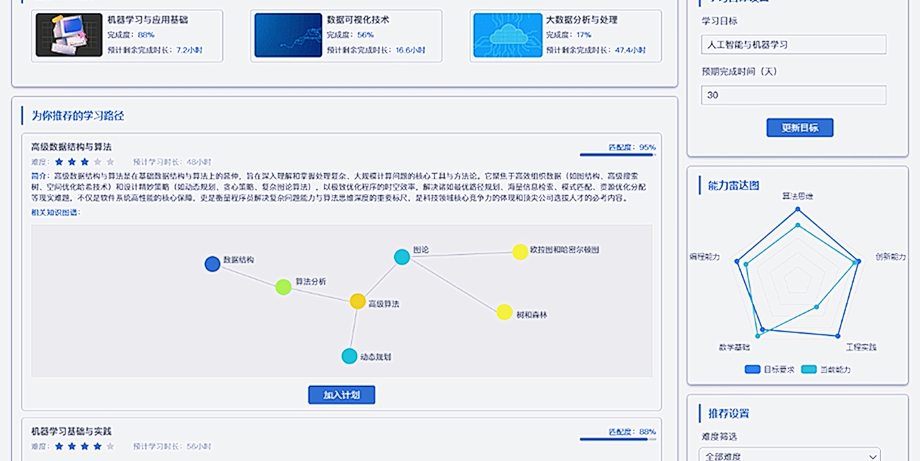Image resolution: width=920 pixels, height=461 pixels.
Task: Expand the 难度筛选 dropdown
Action: pyautogui.click(x=789, y=456)
